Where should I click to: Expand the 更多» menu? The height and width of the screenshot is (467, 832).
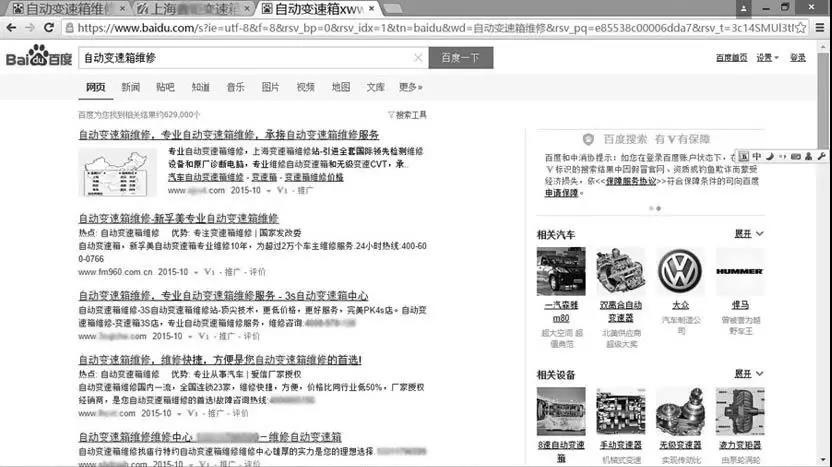(x=411, y=87)
